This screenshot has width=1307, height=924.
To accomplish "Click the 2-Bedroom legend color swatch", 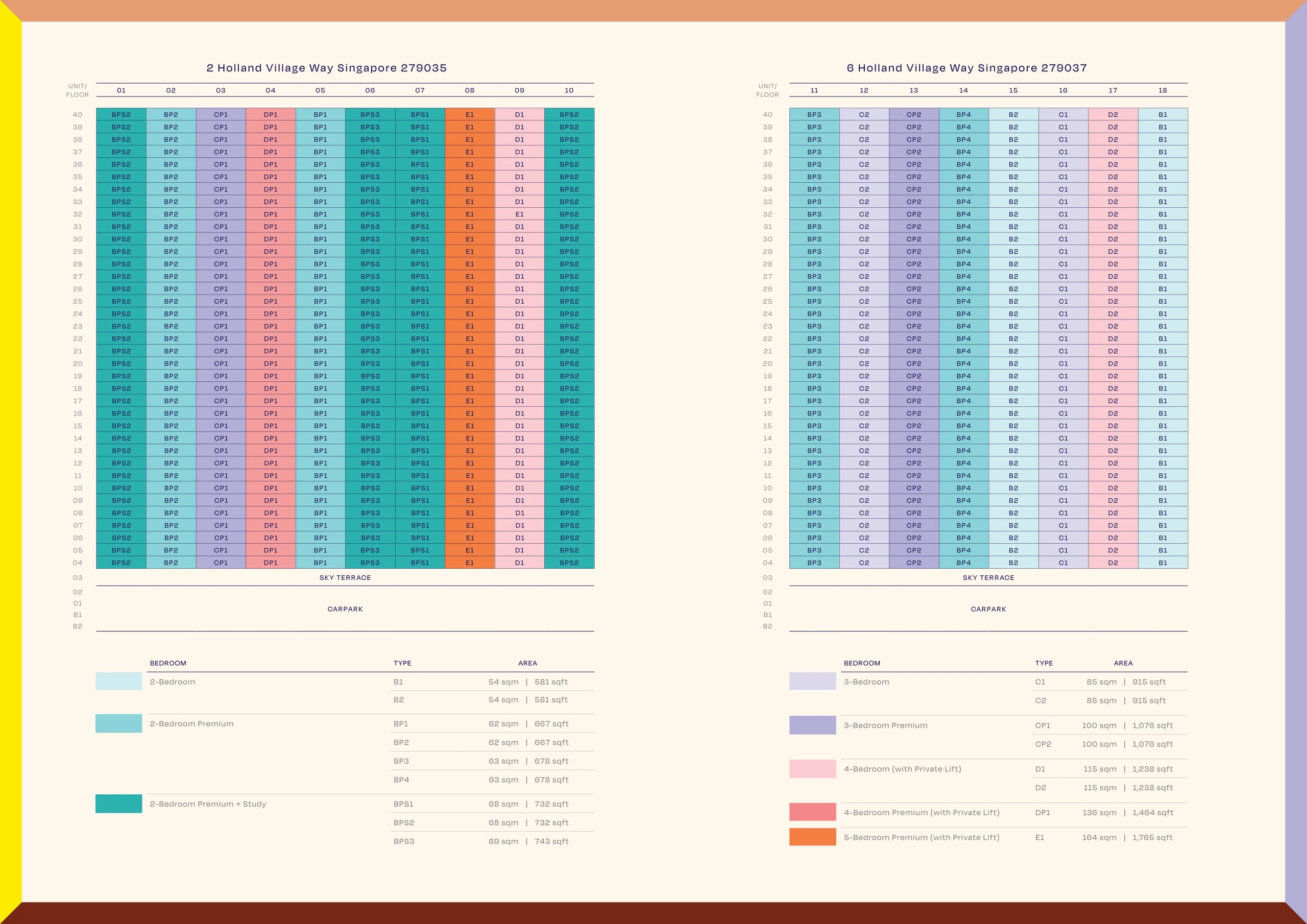I will tap(118, 682).
